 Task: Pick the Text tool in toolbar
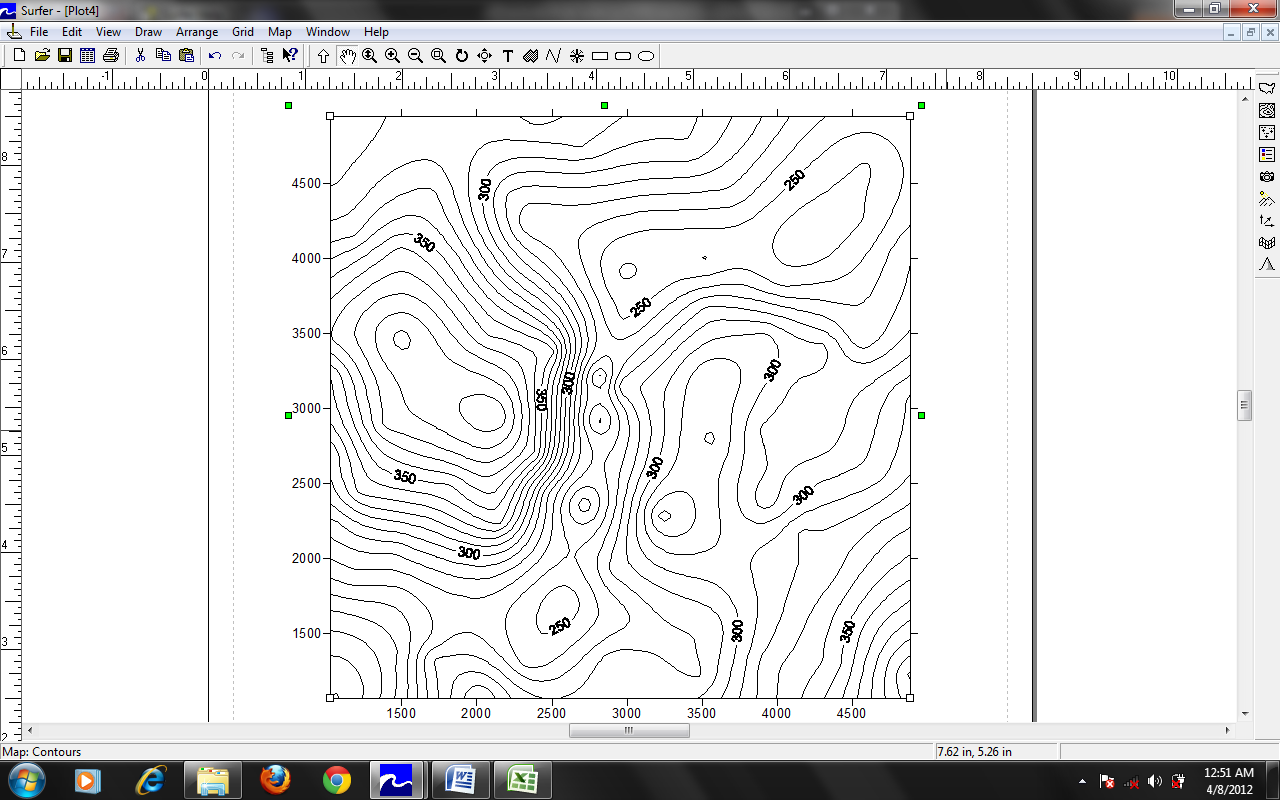tap(508, 56)
